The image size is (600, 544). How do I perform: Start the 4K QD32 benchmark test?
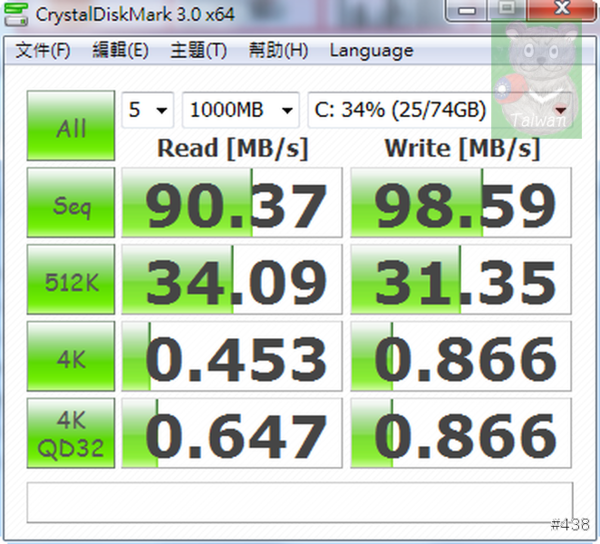pos(71,433)
